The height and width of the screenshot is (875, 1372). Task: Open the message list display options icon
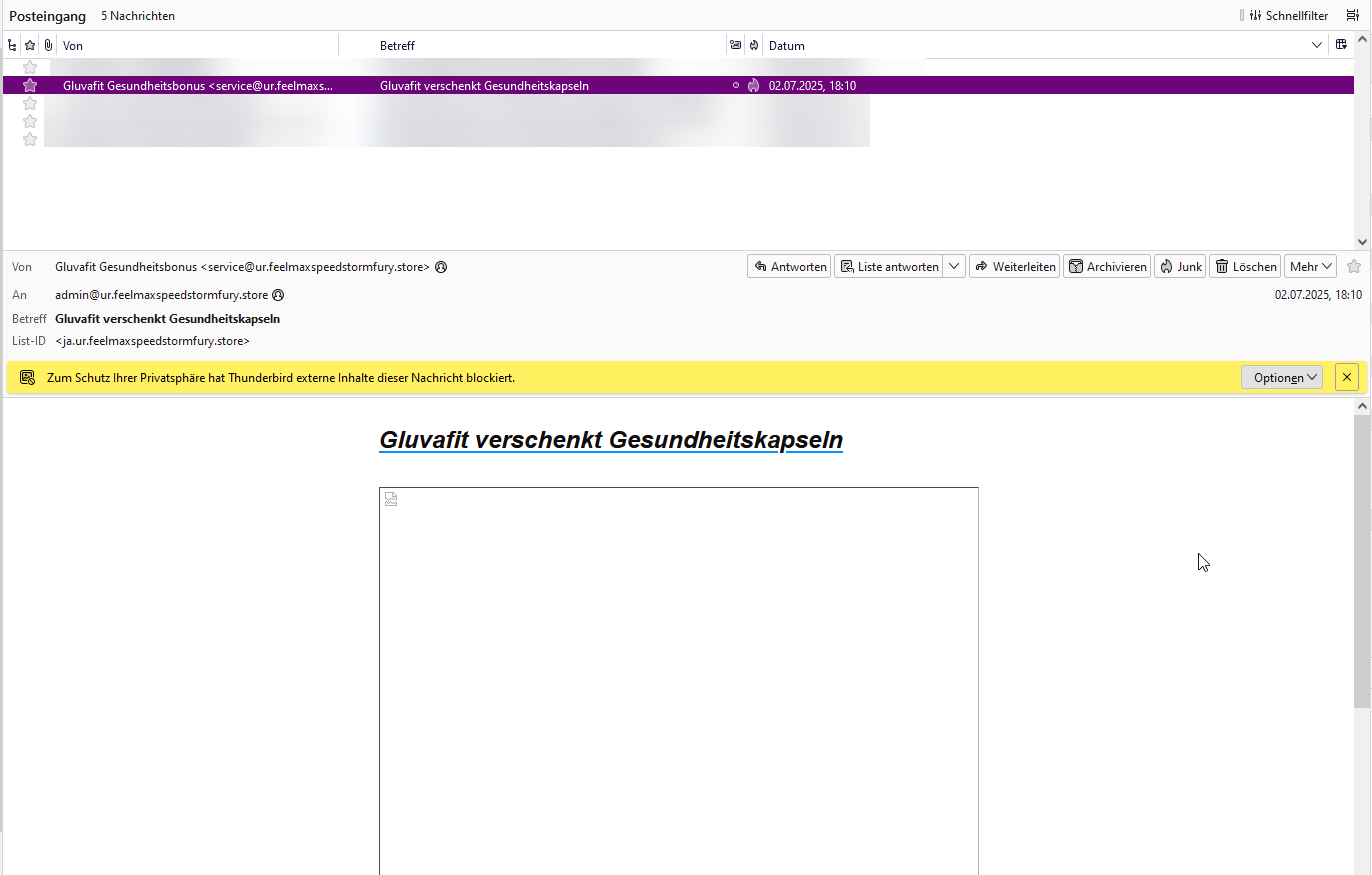(1352, 15)
